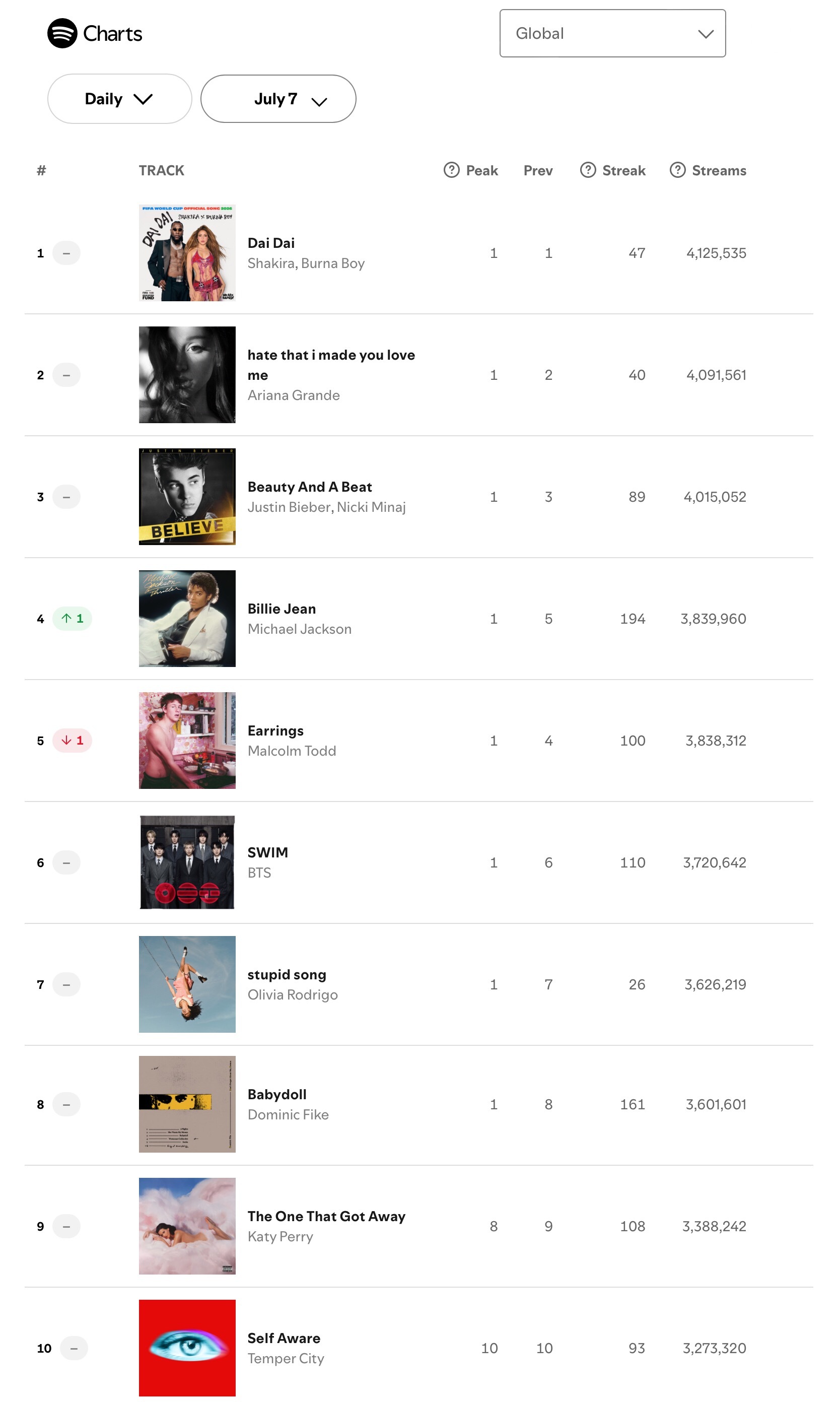
Task: Open the July 7 date picker
Action: pos(278,99)
